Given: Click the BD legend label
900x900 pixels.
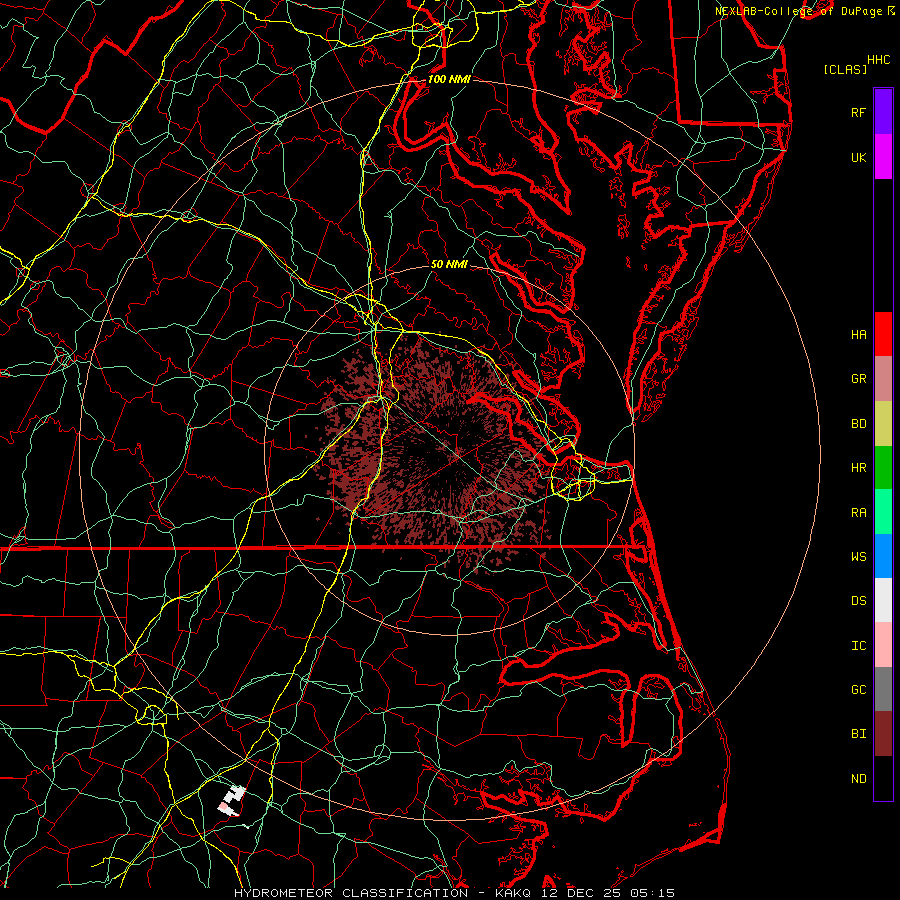Looking at the screenshot, I should pyautogui.click(x=858, y=424).
